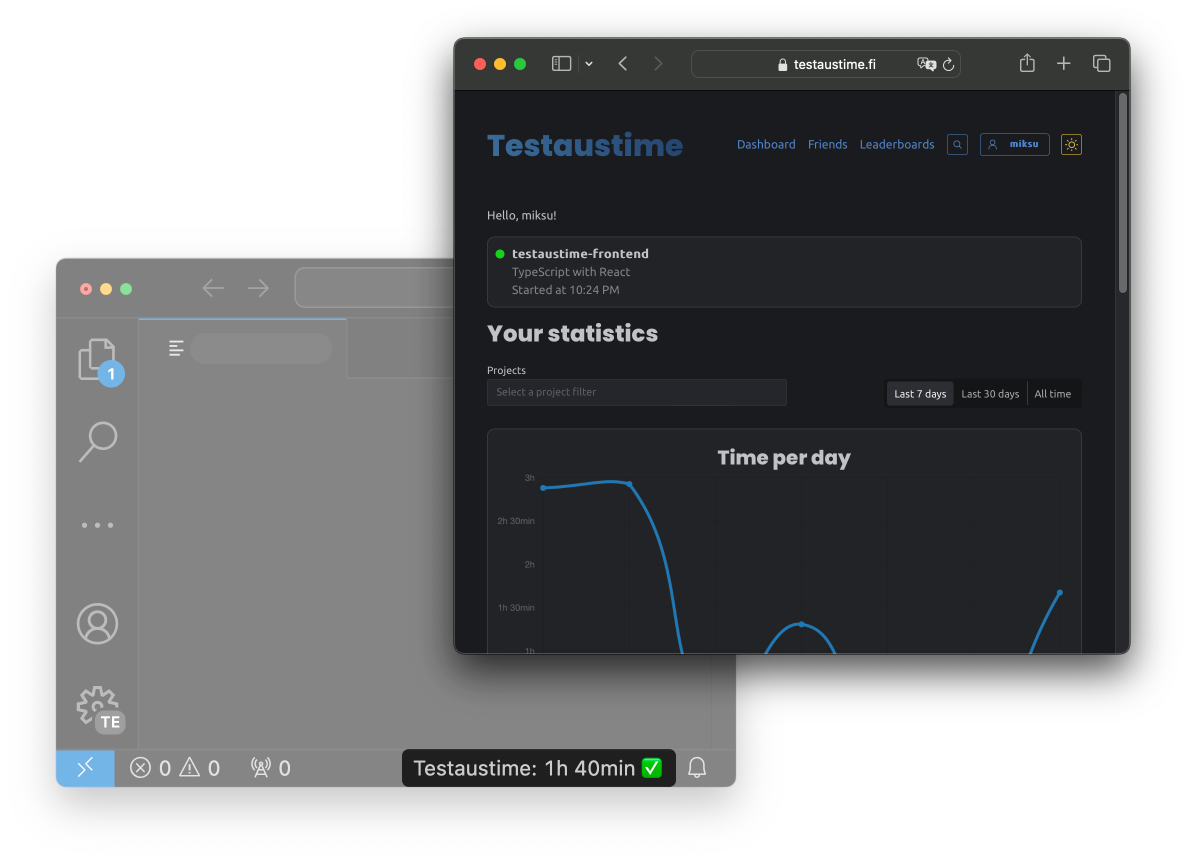Show errors count in editor status bar
The width and height of the screenshot is (1186, 861).
tap(150, 768)
